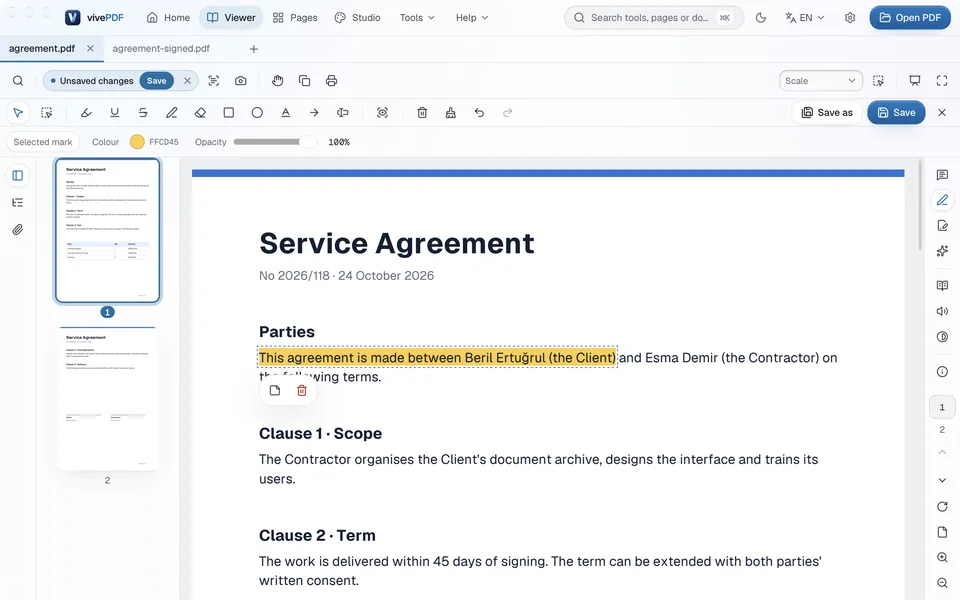The height and width of the screenshot is (600, 960).
Task: Click the text recognition scan icon
Action: coord(214,81)
